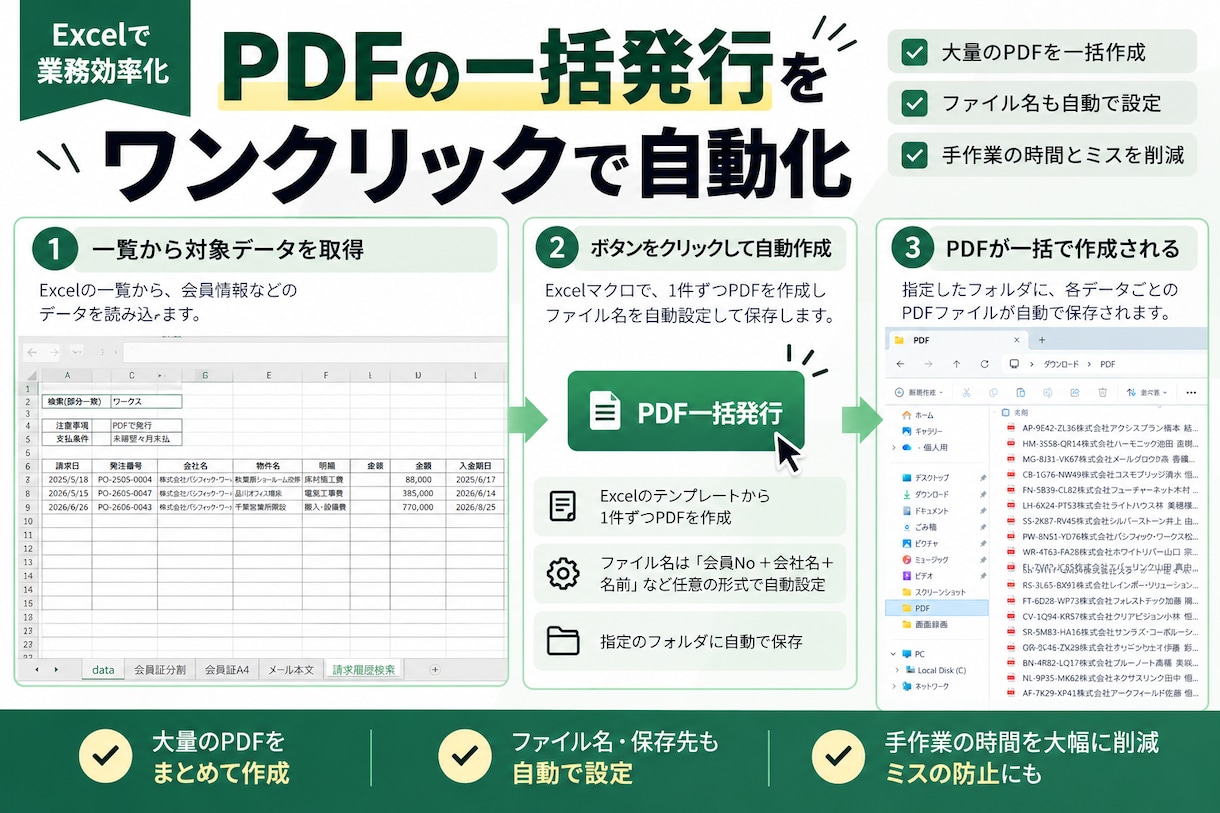1220x813 pixels.
Task: Go back in the Explorer window
Action: tap(900, 364)
